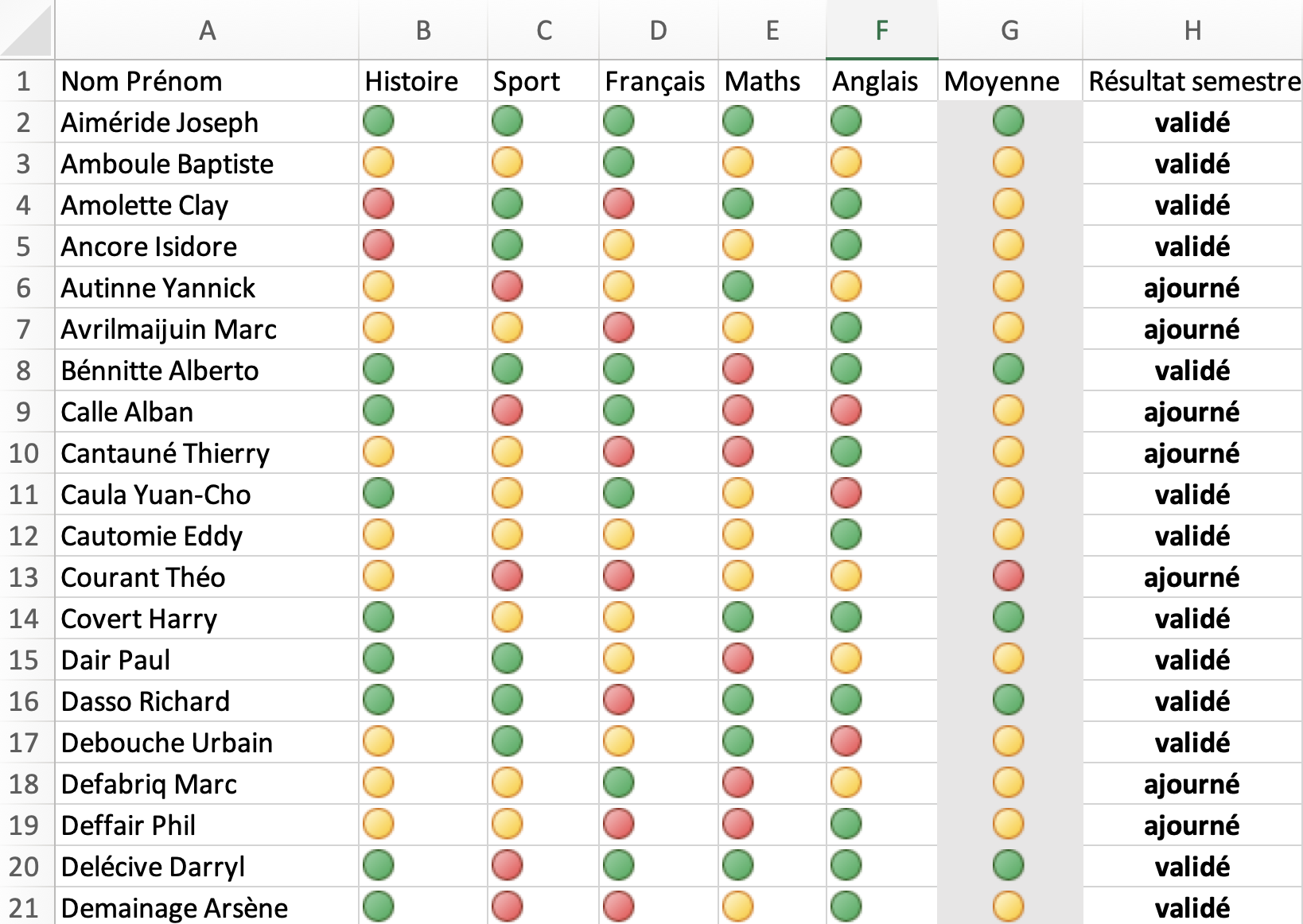Screen dimensions: 1303x924
Task: Select column G header
Action: click(x=1010, y=30)
